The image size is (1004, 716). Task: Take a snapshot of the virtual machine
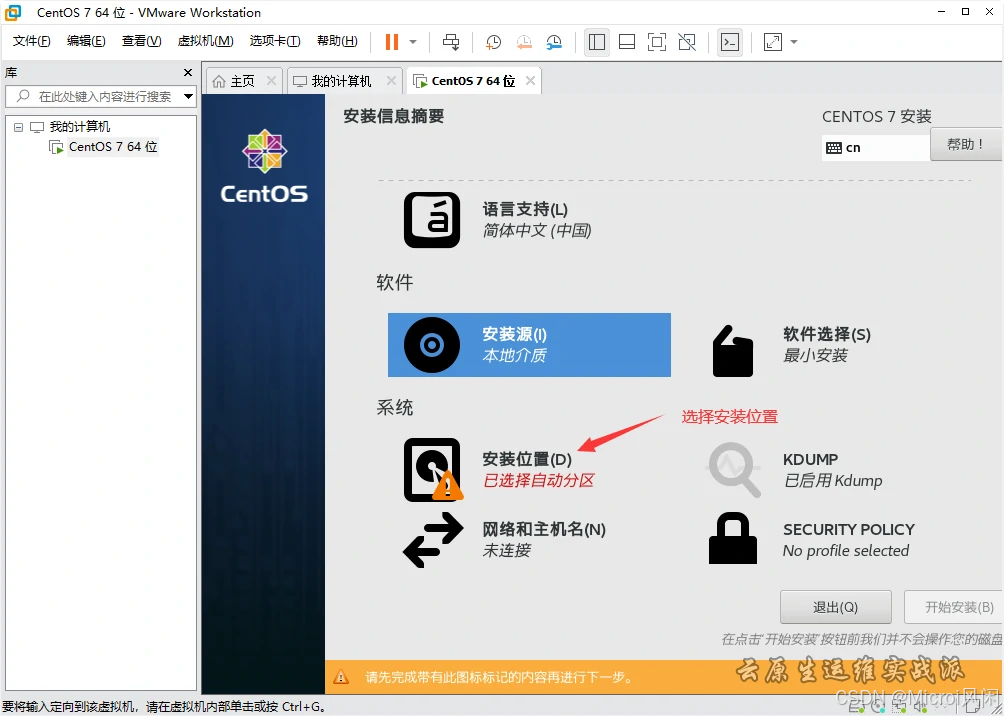click(493, 42)
